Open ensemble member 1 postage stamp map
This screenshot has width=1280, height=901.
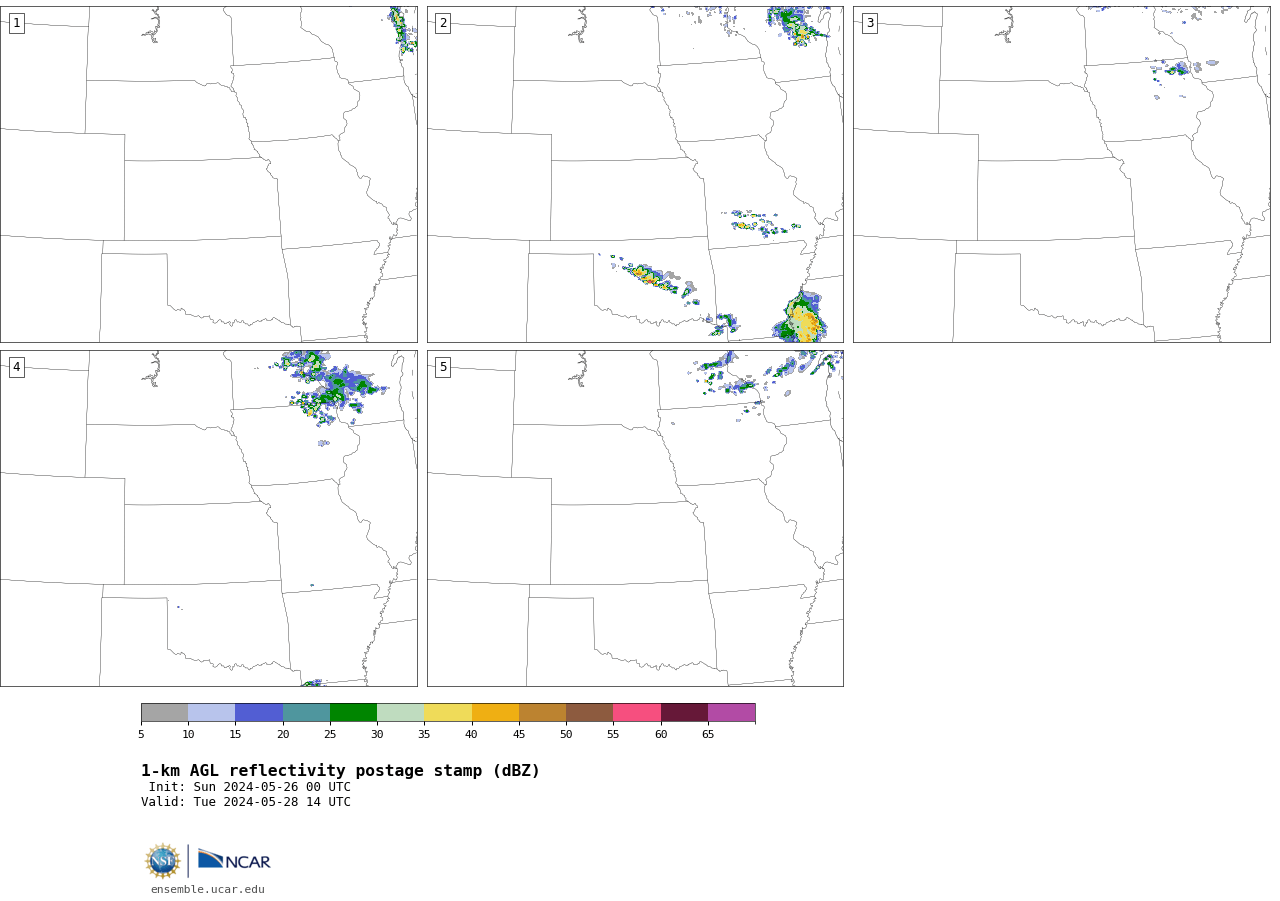point(209,174)
